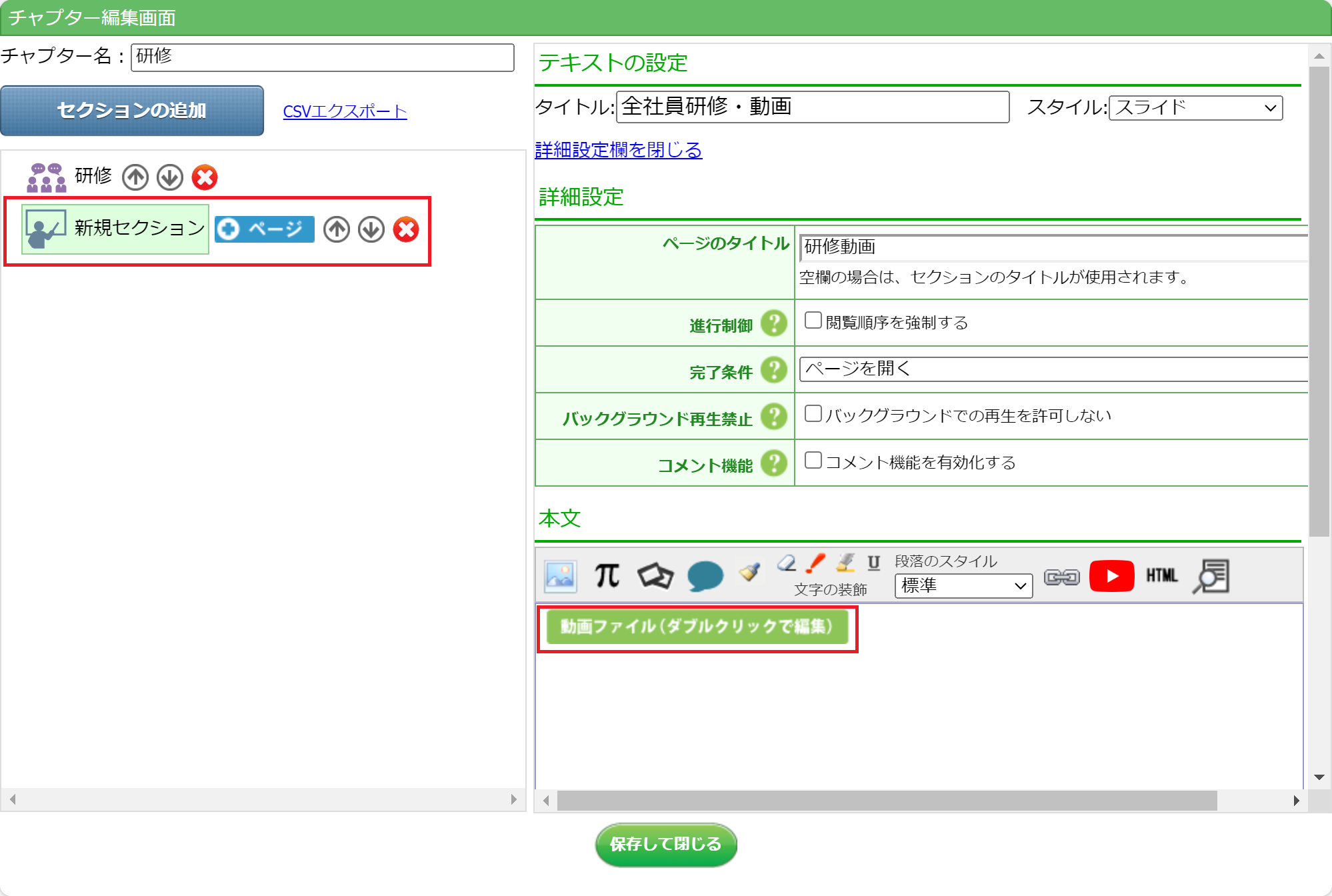The image size is (1332, 896).
Task: Expand the 段落のスタイル dropdown set to 標準
Action: click(x=963, y=586)
